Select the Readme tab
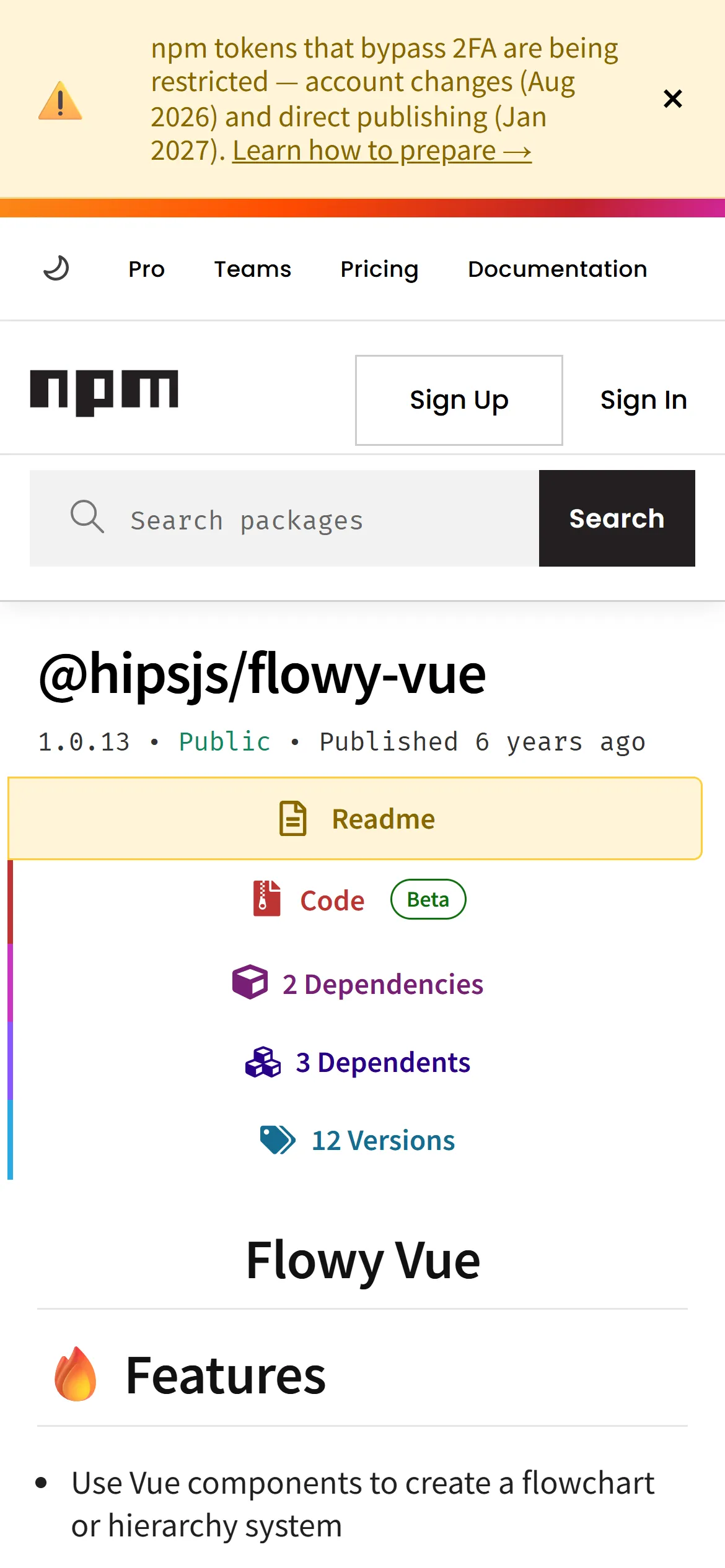The image size is (725, 1568). coord(354,819)
